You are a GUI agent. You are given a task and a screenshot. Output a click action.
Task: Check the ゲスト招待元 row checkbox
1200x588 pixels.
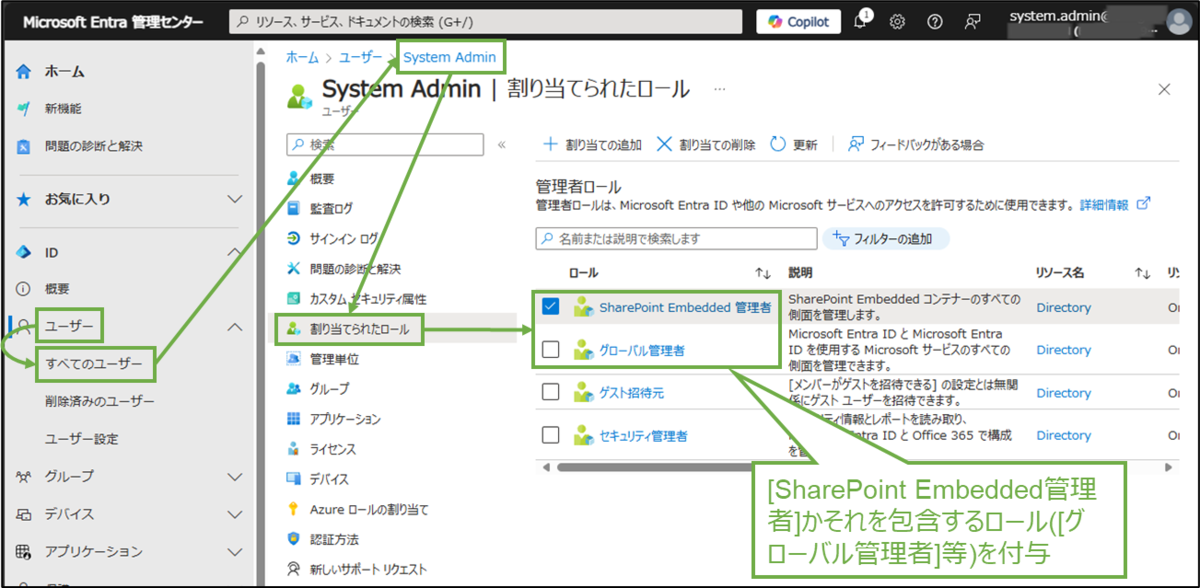click(550, 393)
